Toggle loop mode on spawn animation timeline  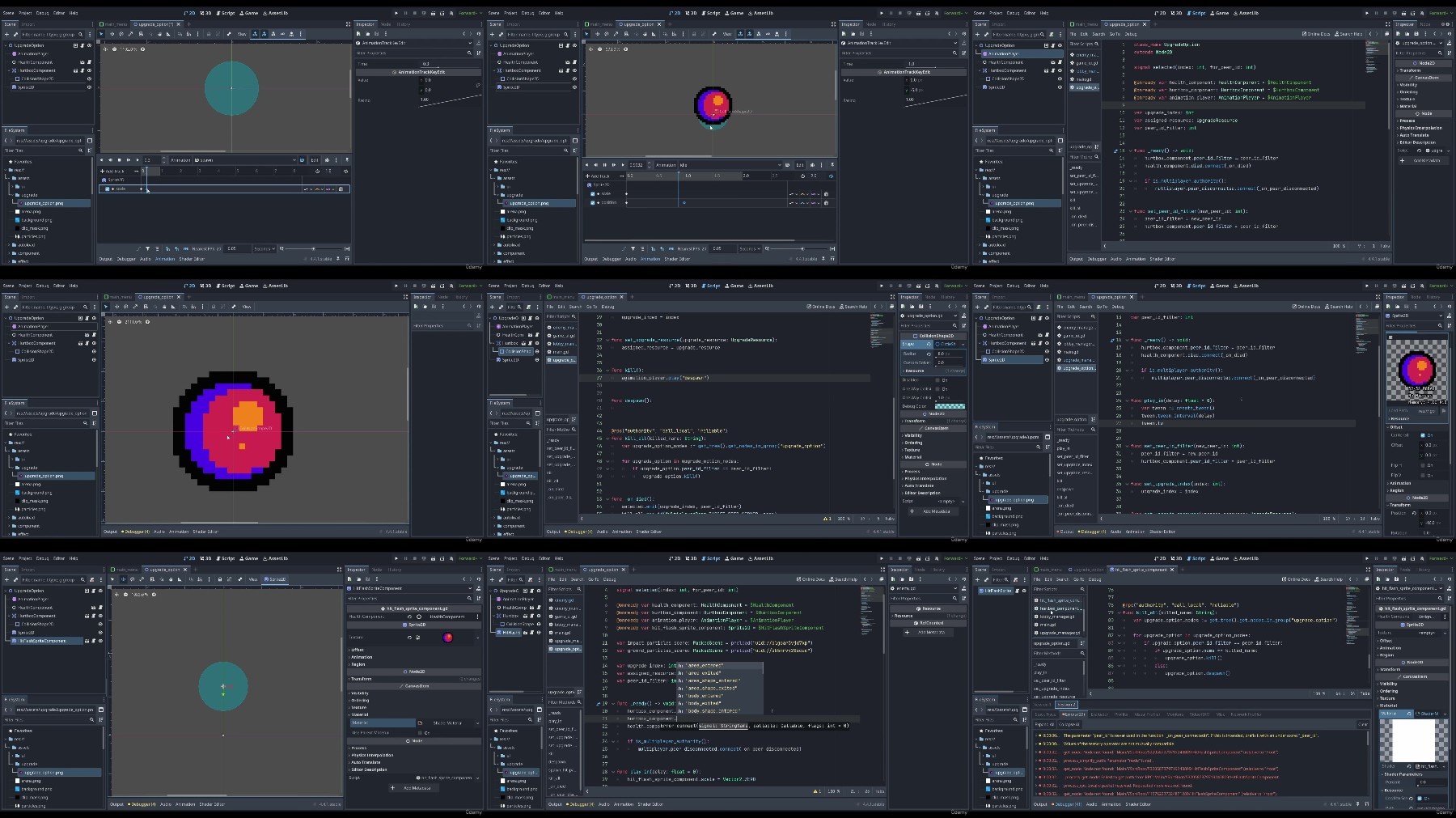345,172
